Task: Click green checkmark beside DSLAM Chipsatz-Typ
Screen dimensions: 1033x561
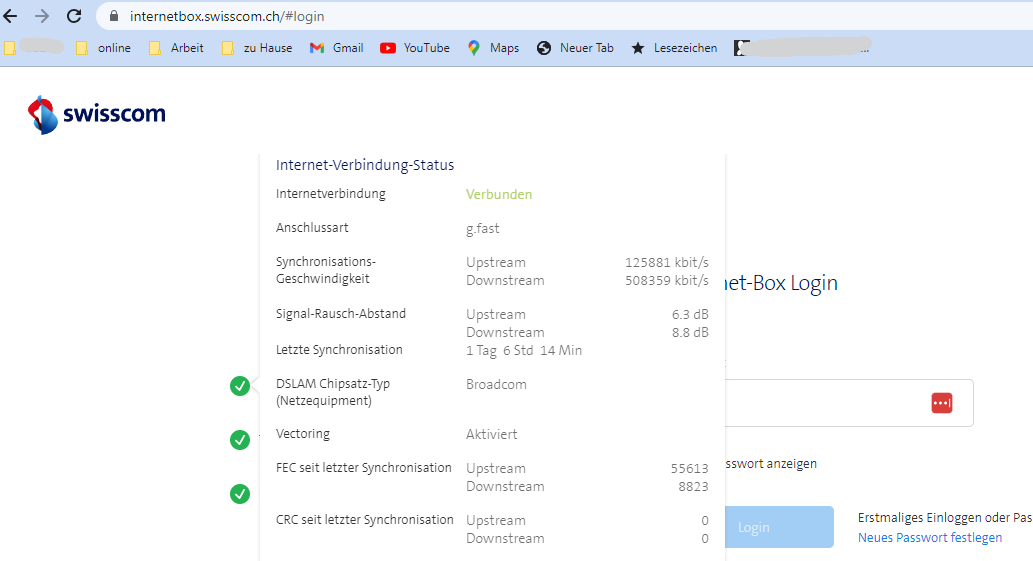Action: 240,386
